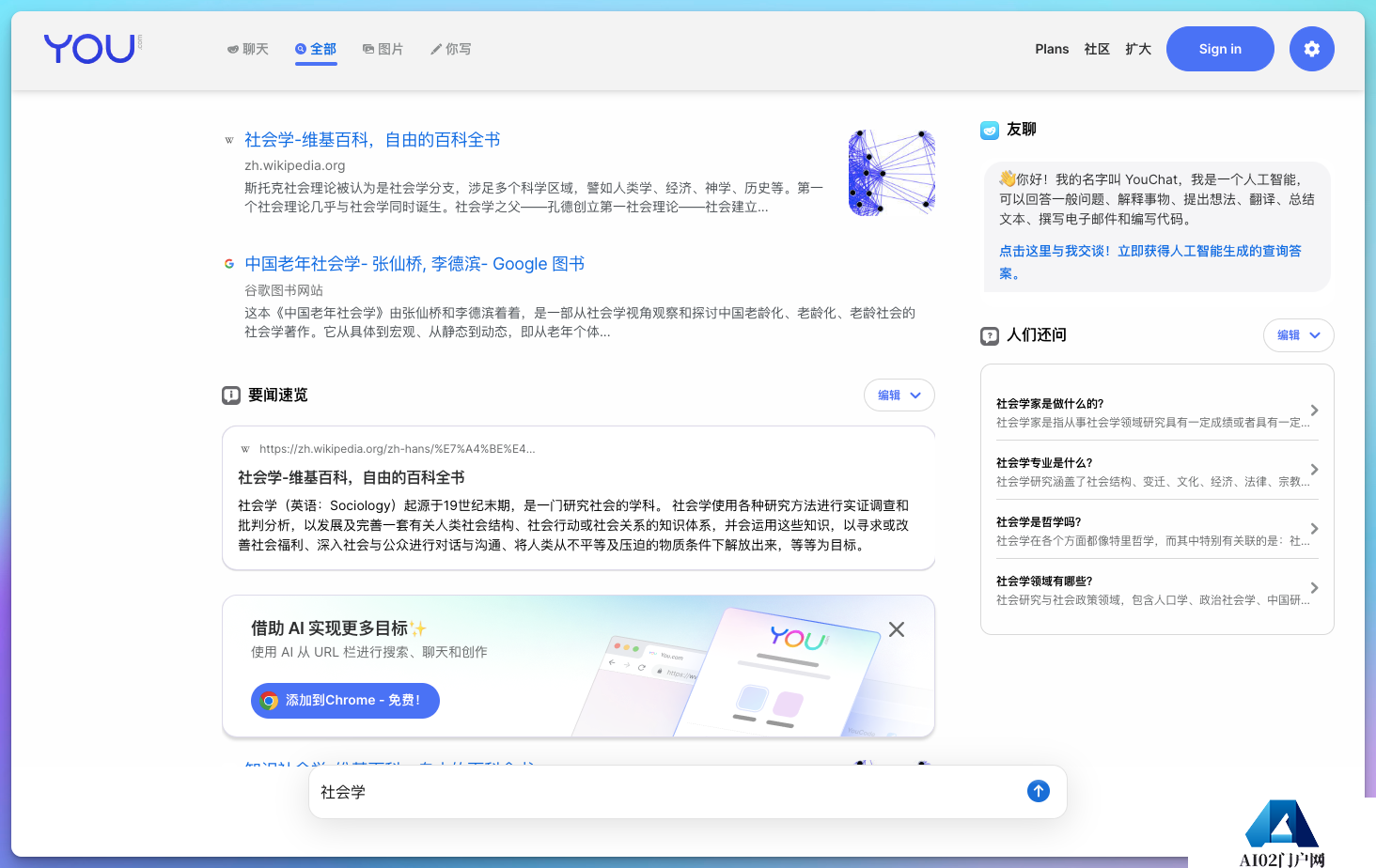
Task: Click the Wikipedia favicon beside 社会学-维基百科 result
Action: coord(229,140)
